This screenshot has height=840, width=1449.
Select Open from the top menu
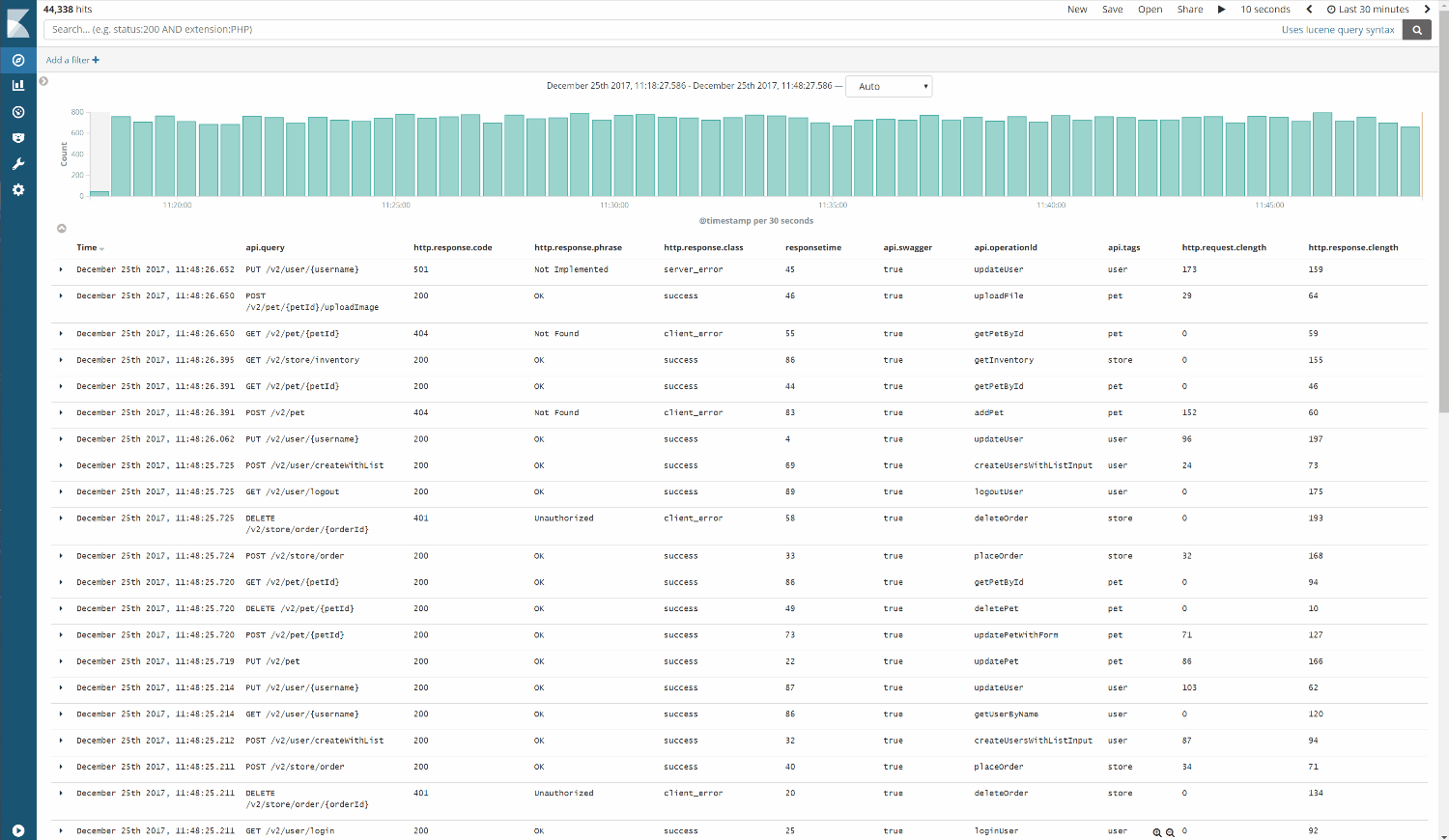coord(1150,9)
